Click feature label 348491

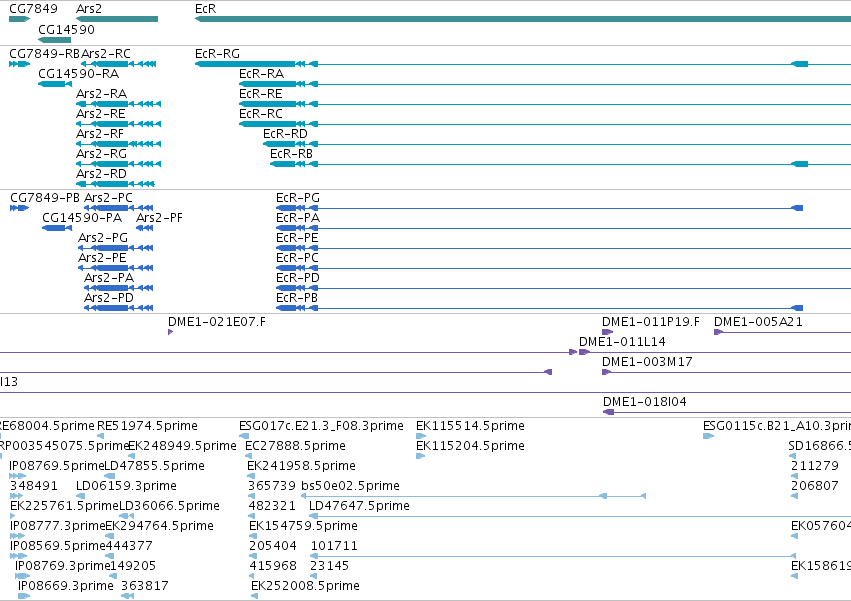coord(34,487)
